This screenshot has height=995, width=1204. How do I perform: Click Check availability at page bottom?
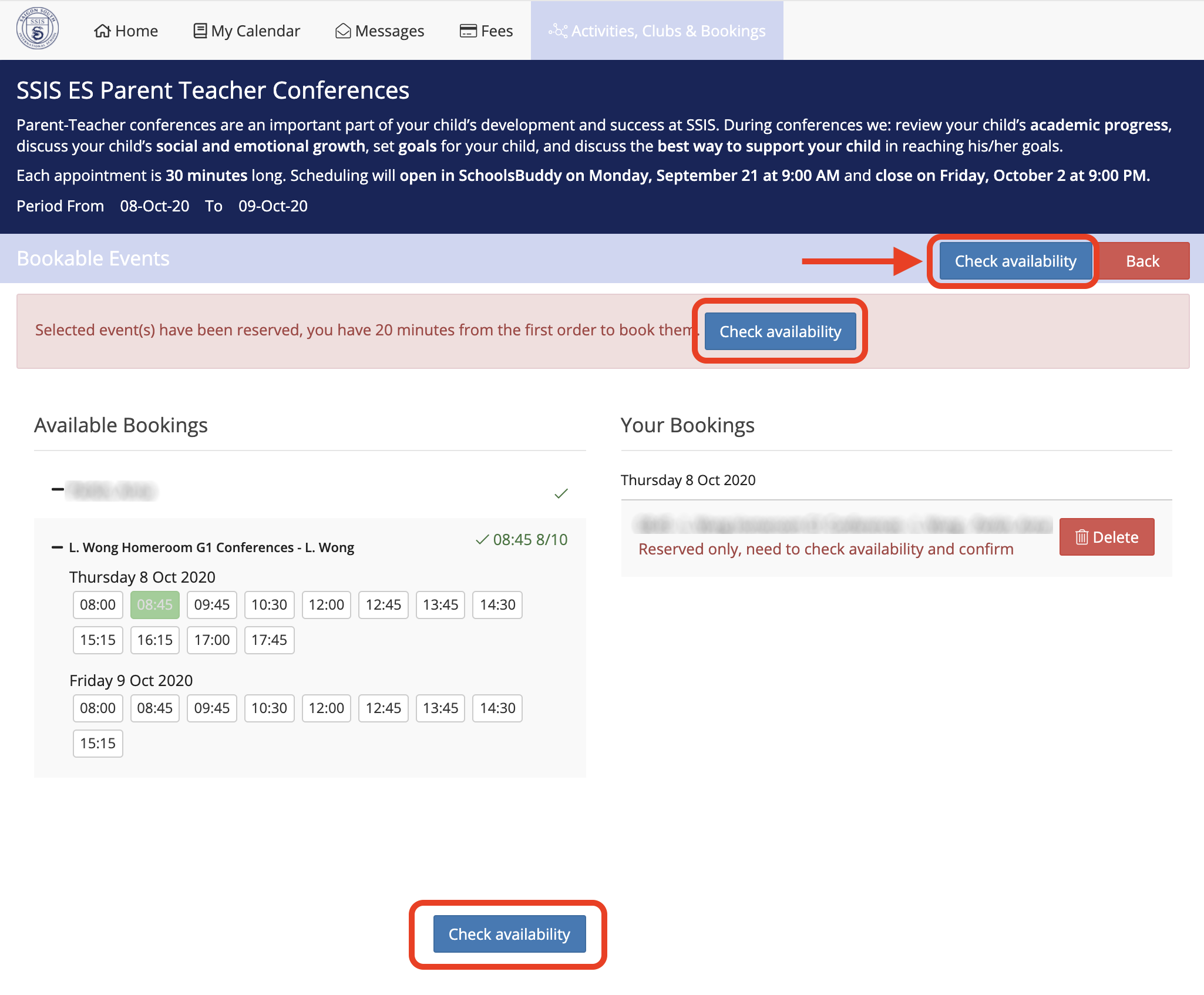(x=509, y=934)
